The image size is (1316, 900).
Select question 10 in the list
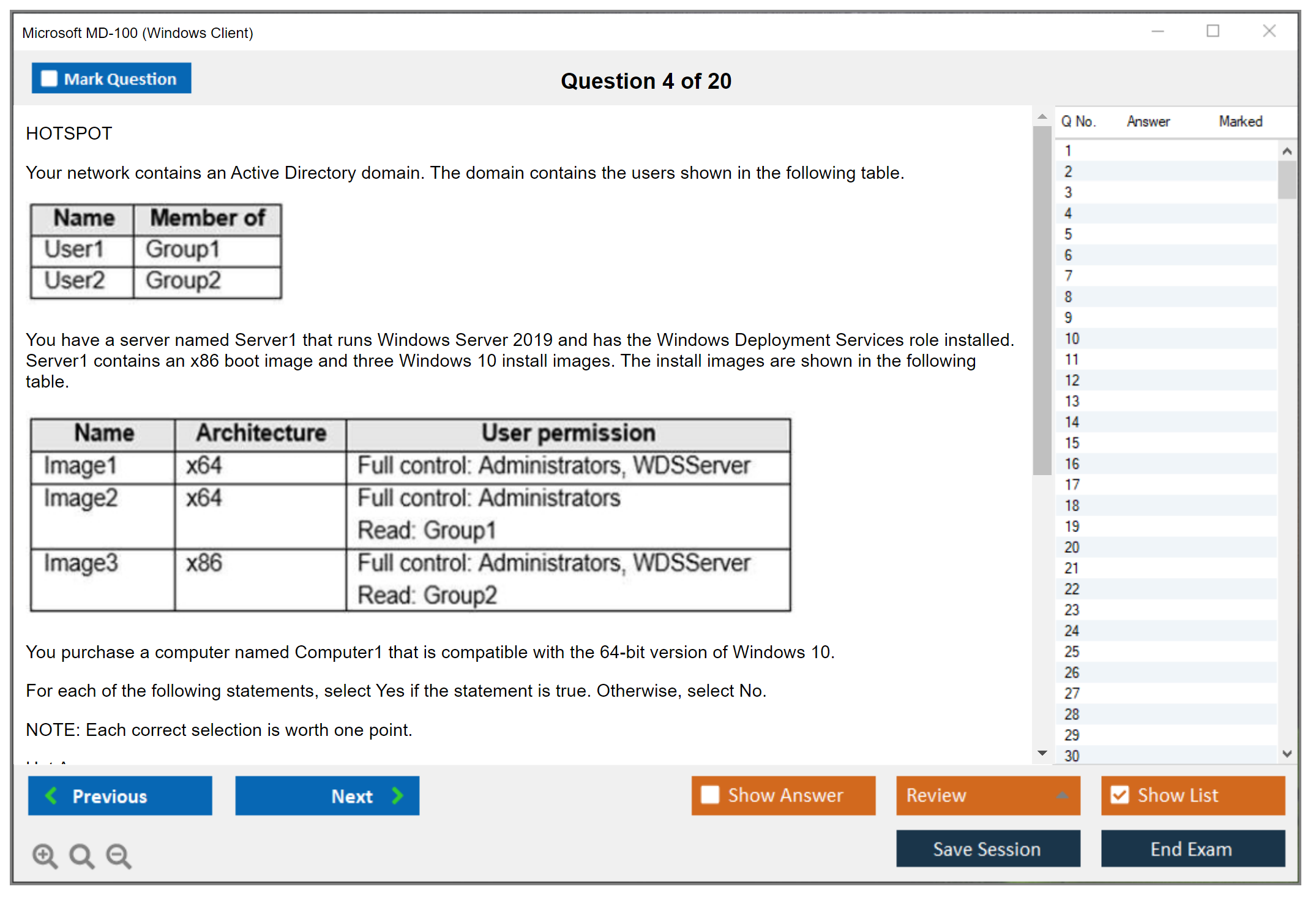tap(1072, 339)
